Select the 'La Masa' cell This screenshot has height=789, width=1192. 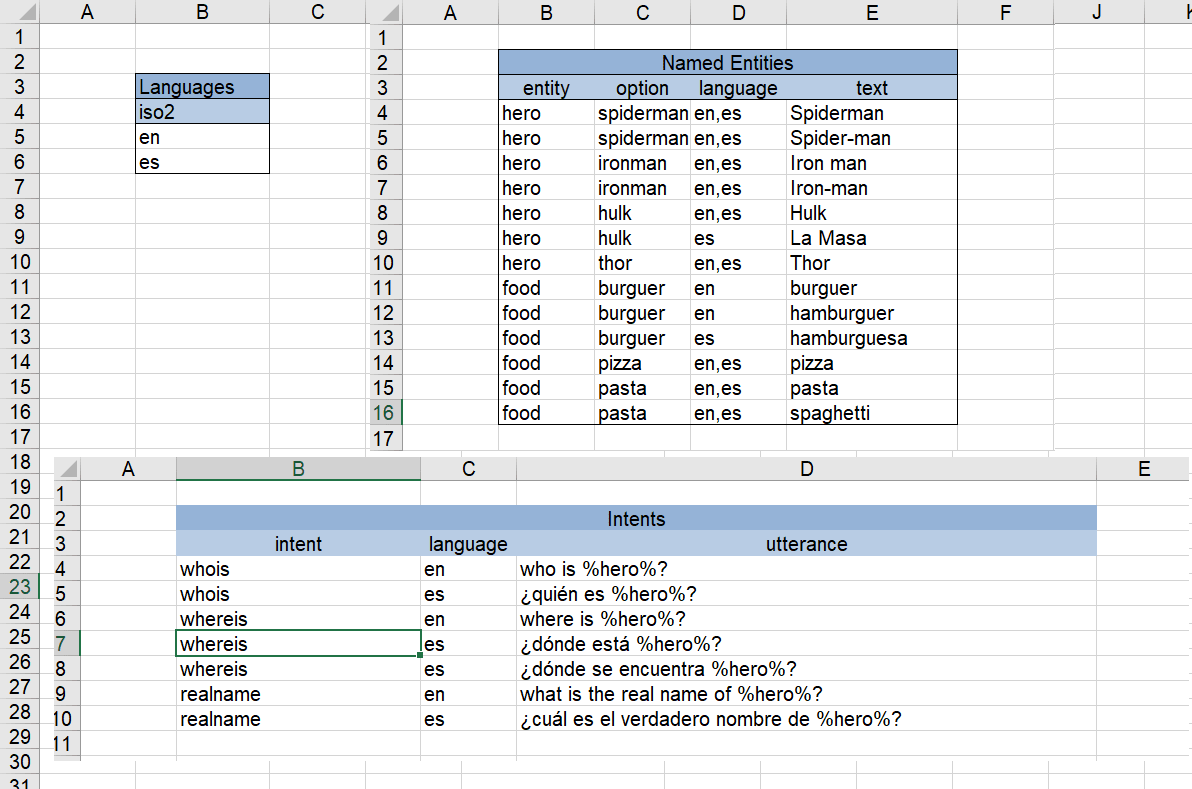(x=872, y=238)
